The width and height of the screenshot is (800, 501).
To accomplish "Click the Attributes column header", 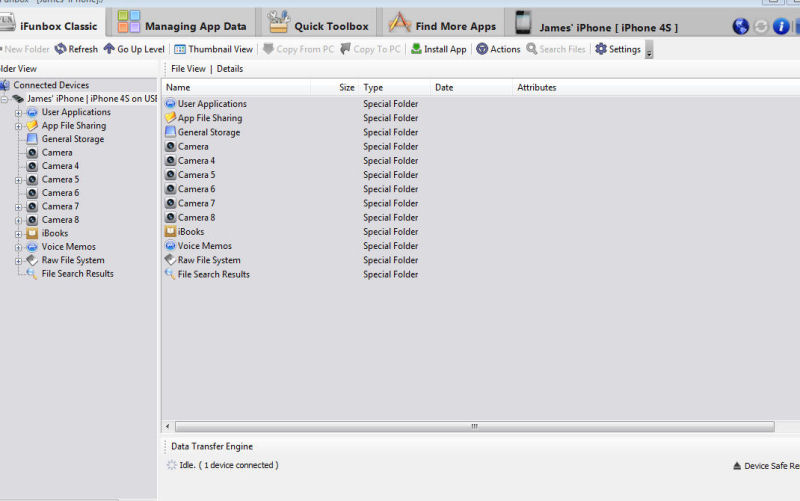I will (x=537, y=87).
